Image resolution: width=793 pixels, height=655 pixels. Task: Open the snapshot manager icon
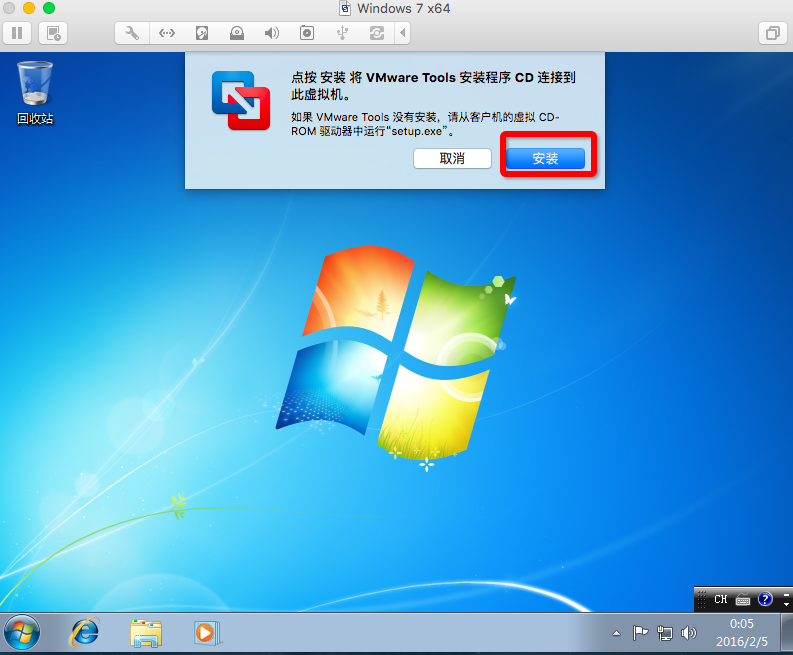(53, 33)
